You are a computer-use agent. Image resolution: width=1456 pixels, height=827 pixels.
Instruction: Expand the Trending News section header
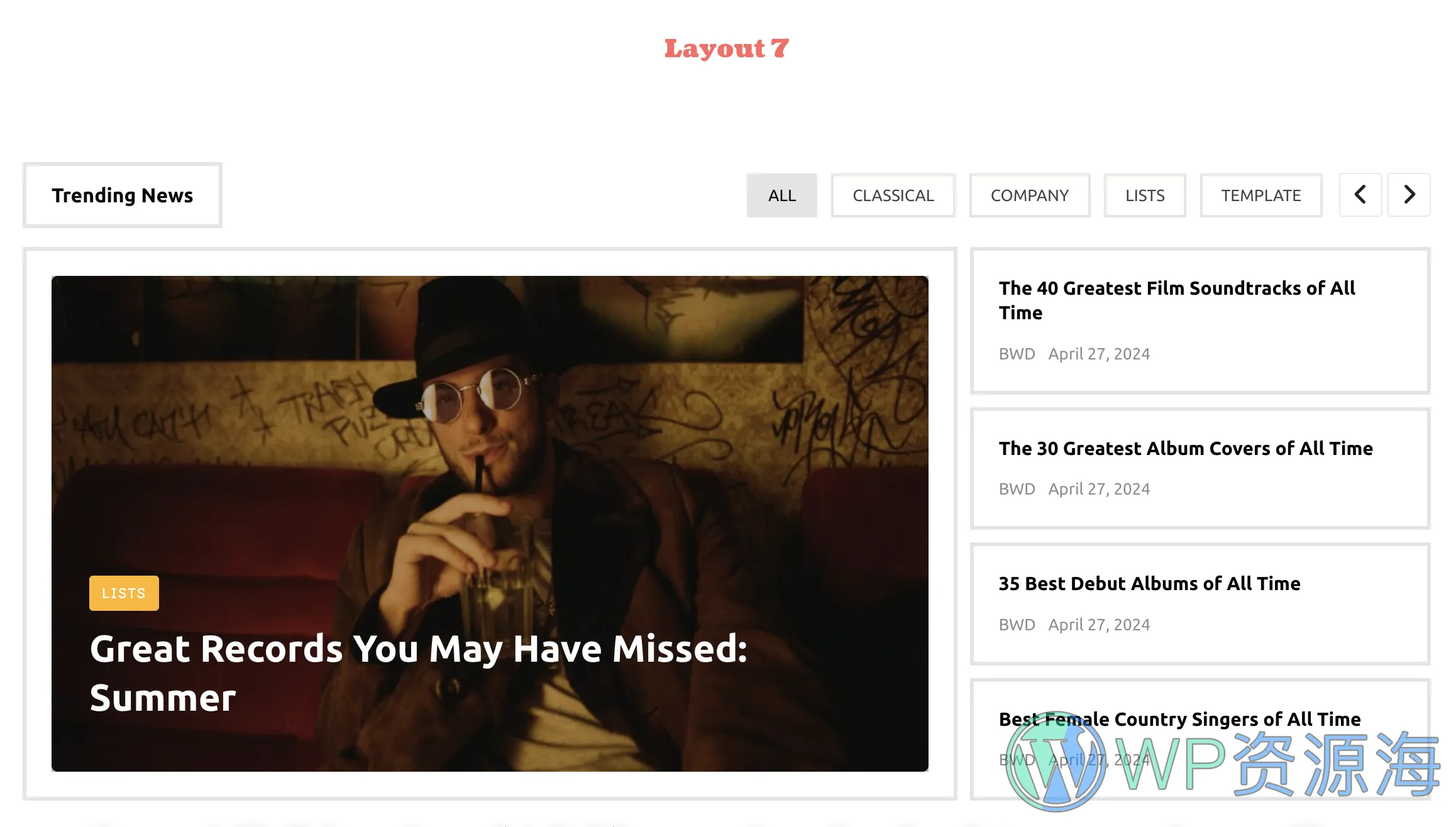[123, 195]
